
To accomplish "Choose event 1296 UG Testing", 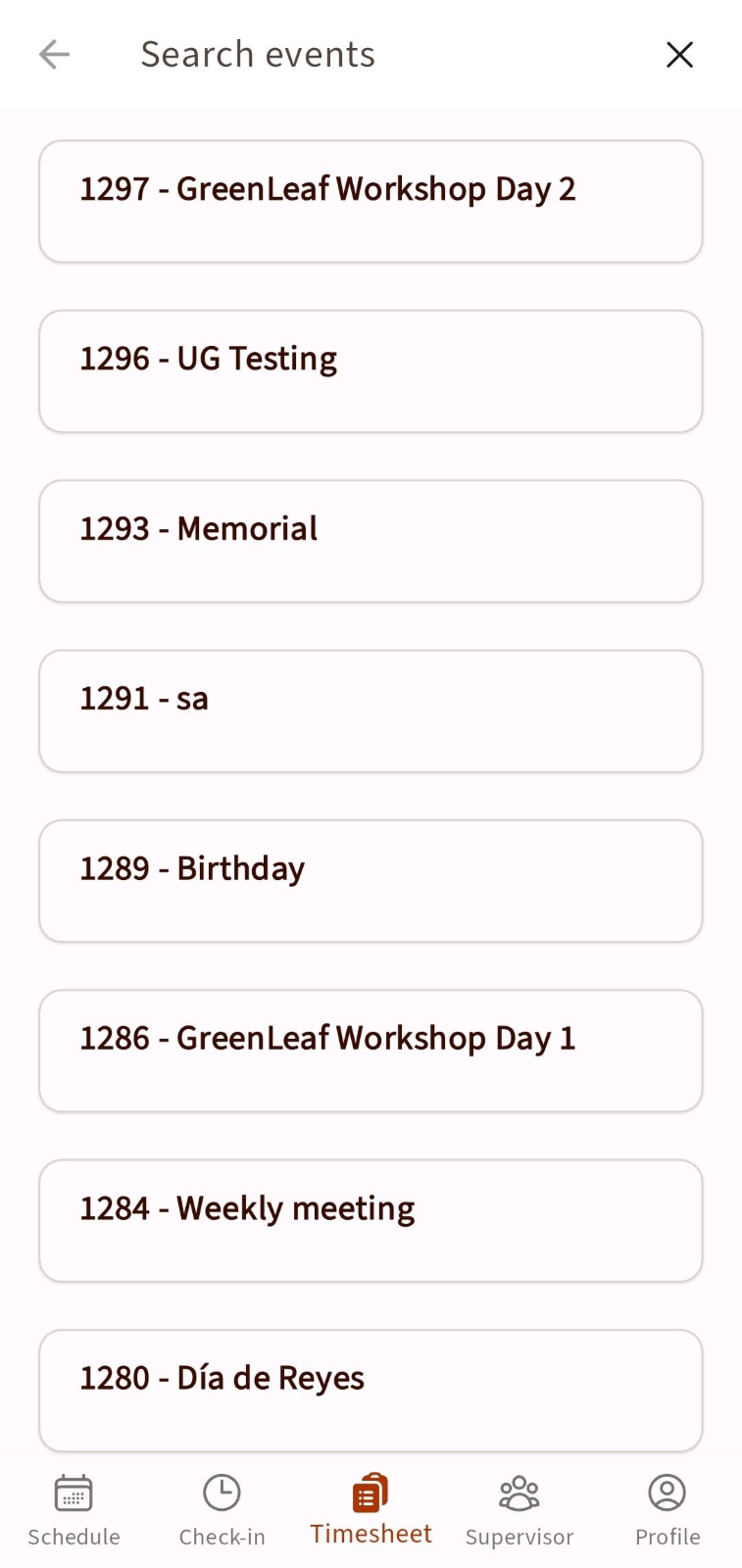I will click(371, 371).
